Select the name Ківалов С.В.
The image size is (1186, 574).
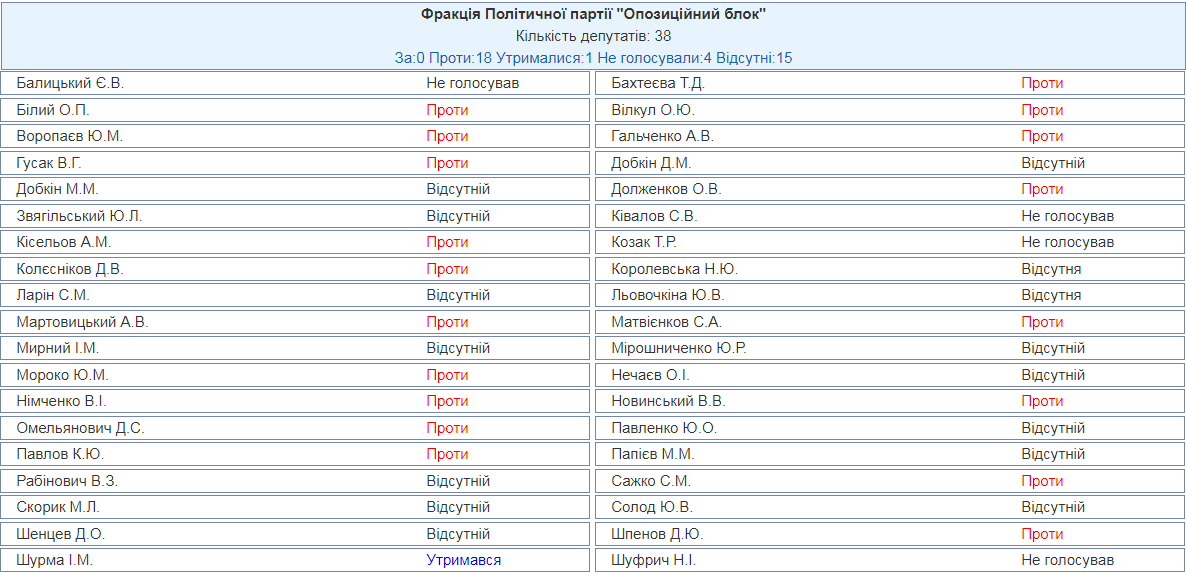(x=654, y=216)
